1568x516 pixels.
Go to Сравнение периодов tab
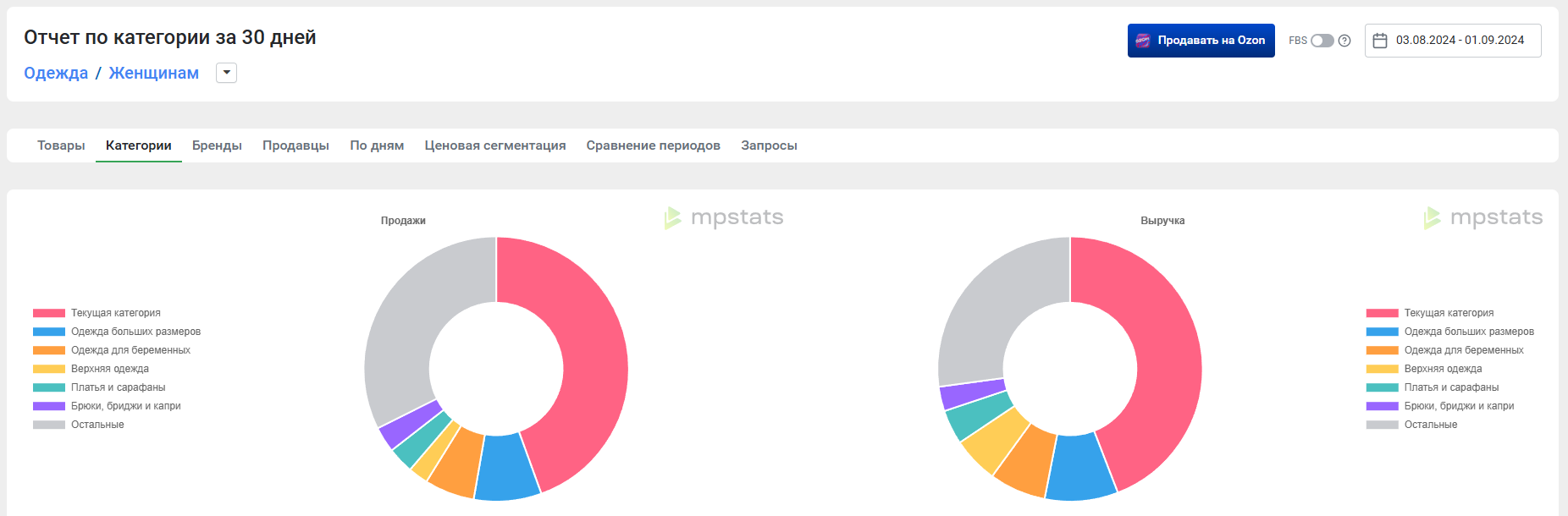click(653, 145)
